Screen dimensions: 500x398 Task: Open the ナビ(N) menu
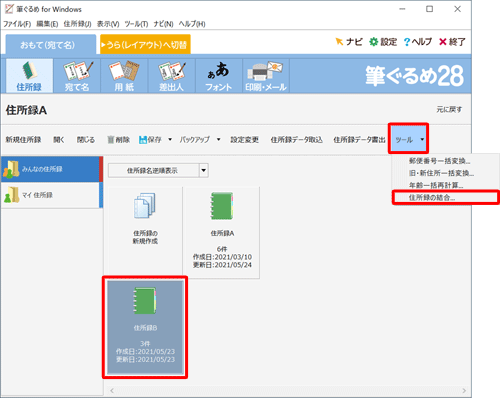coord(163,24)
